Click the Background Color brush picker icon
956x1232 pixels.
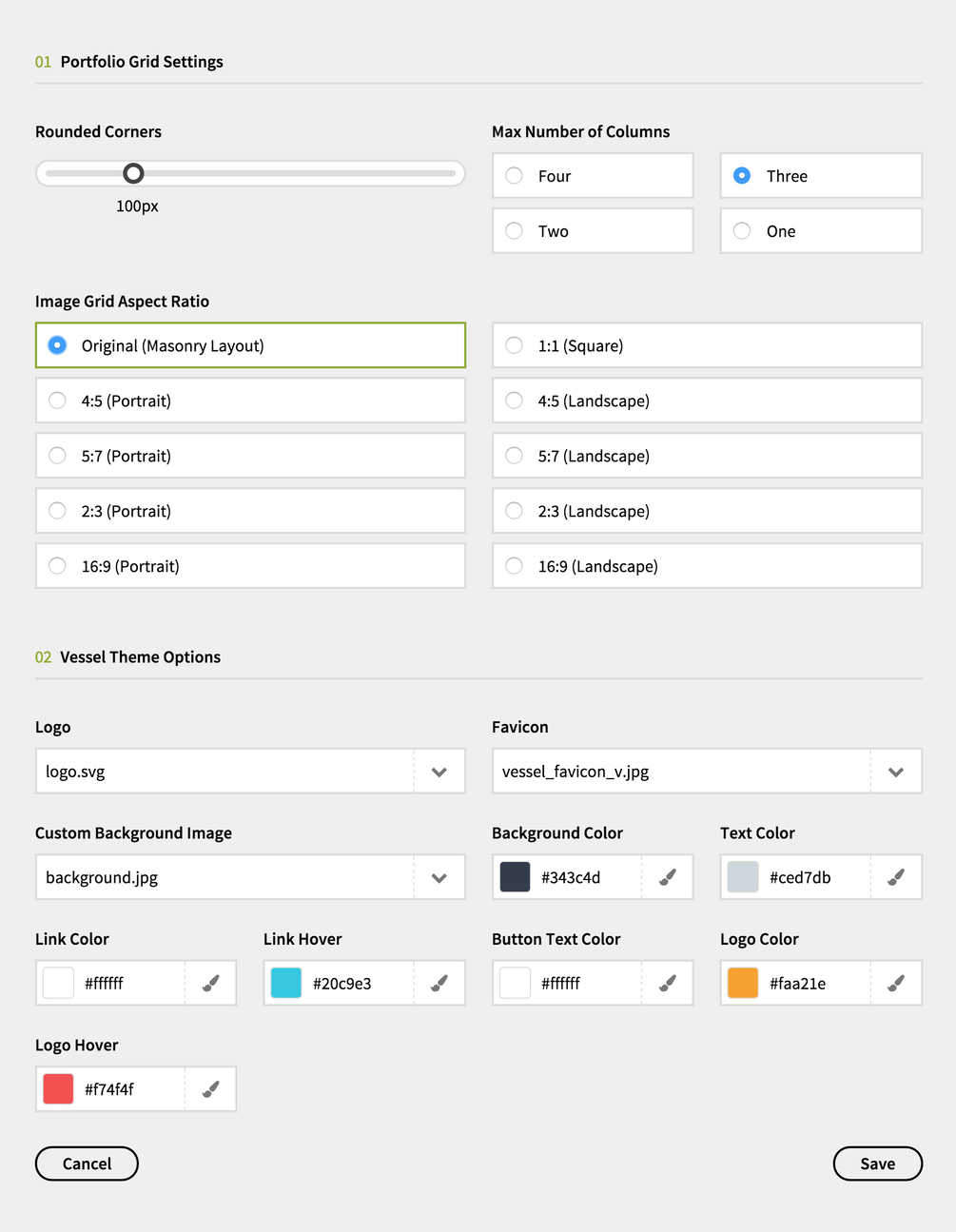[x=668, y=877]
